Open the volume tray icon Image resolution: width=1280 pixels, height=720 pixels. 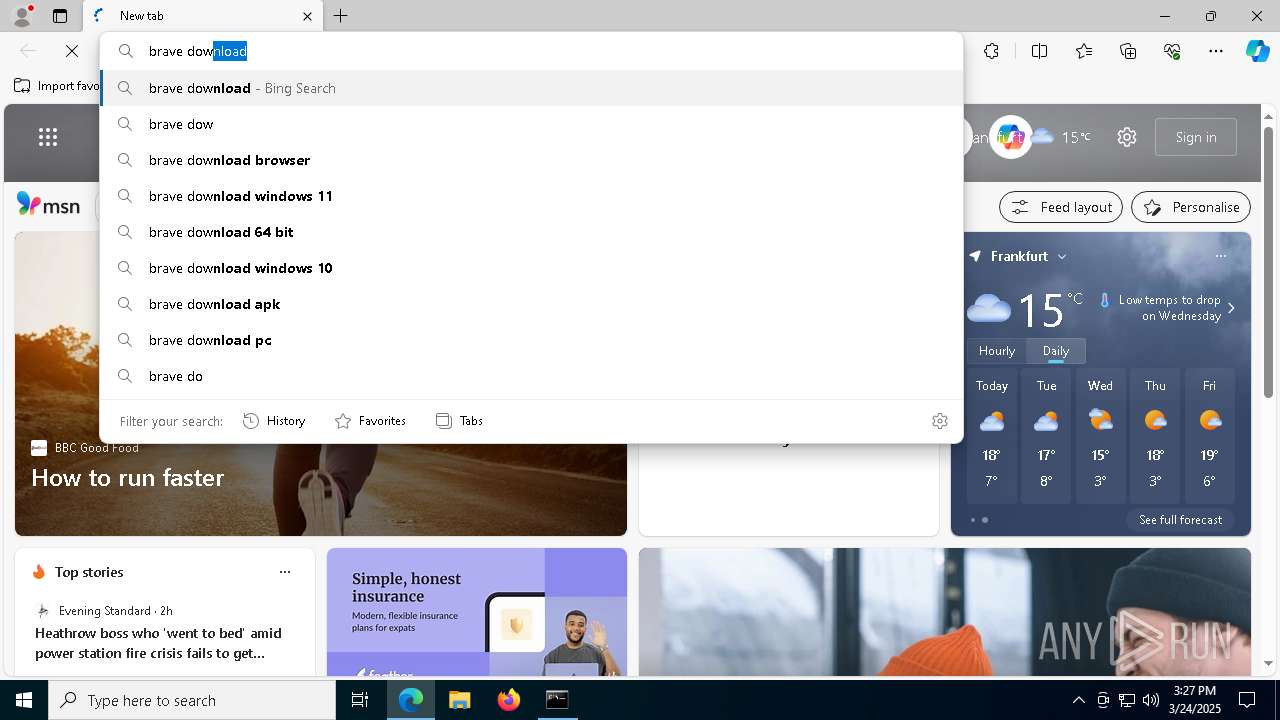pos(1150,700)
